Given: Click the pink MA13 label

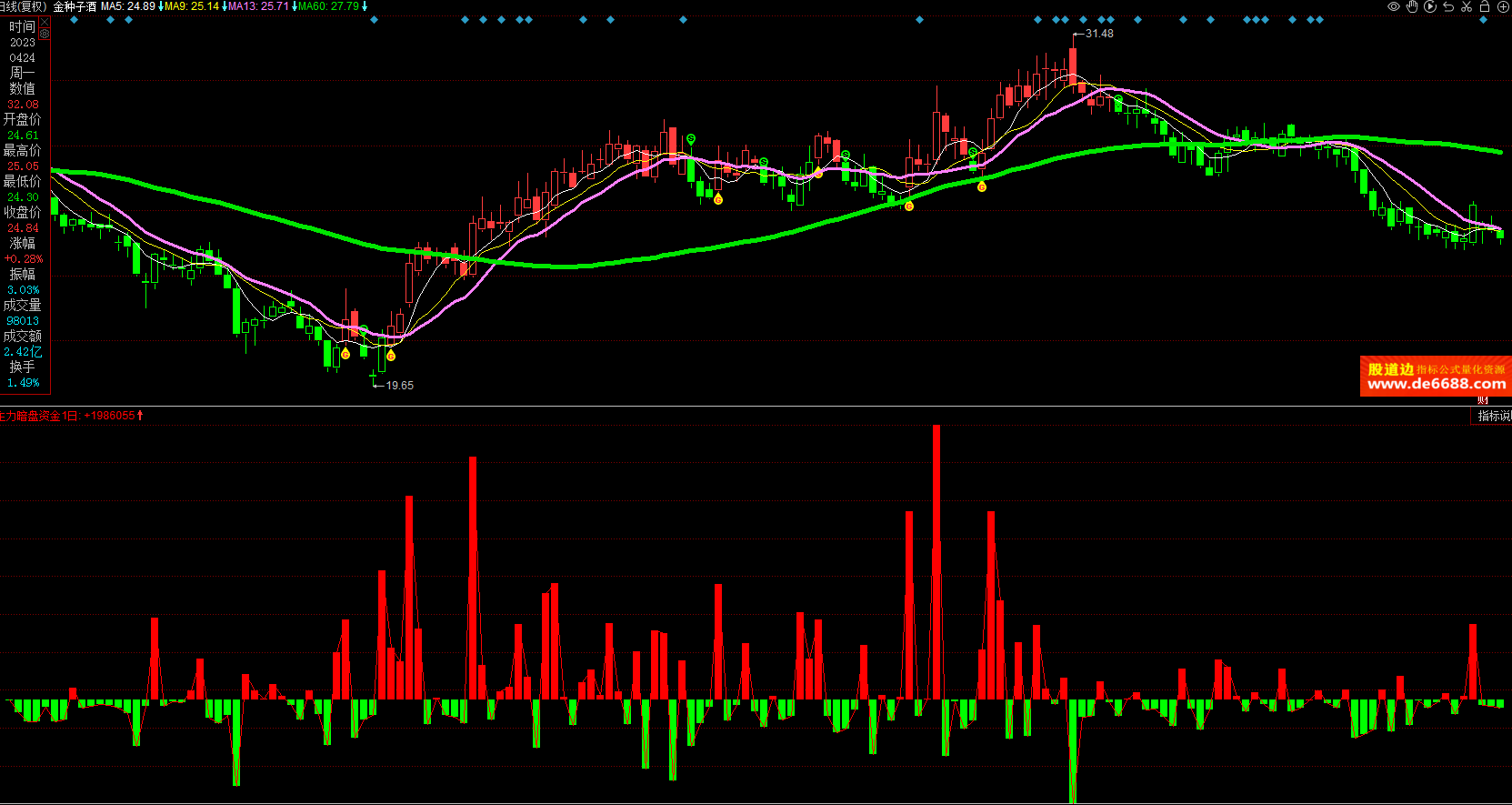Looking at the screenshot, I should point(258,6).
